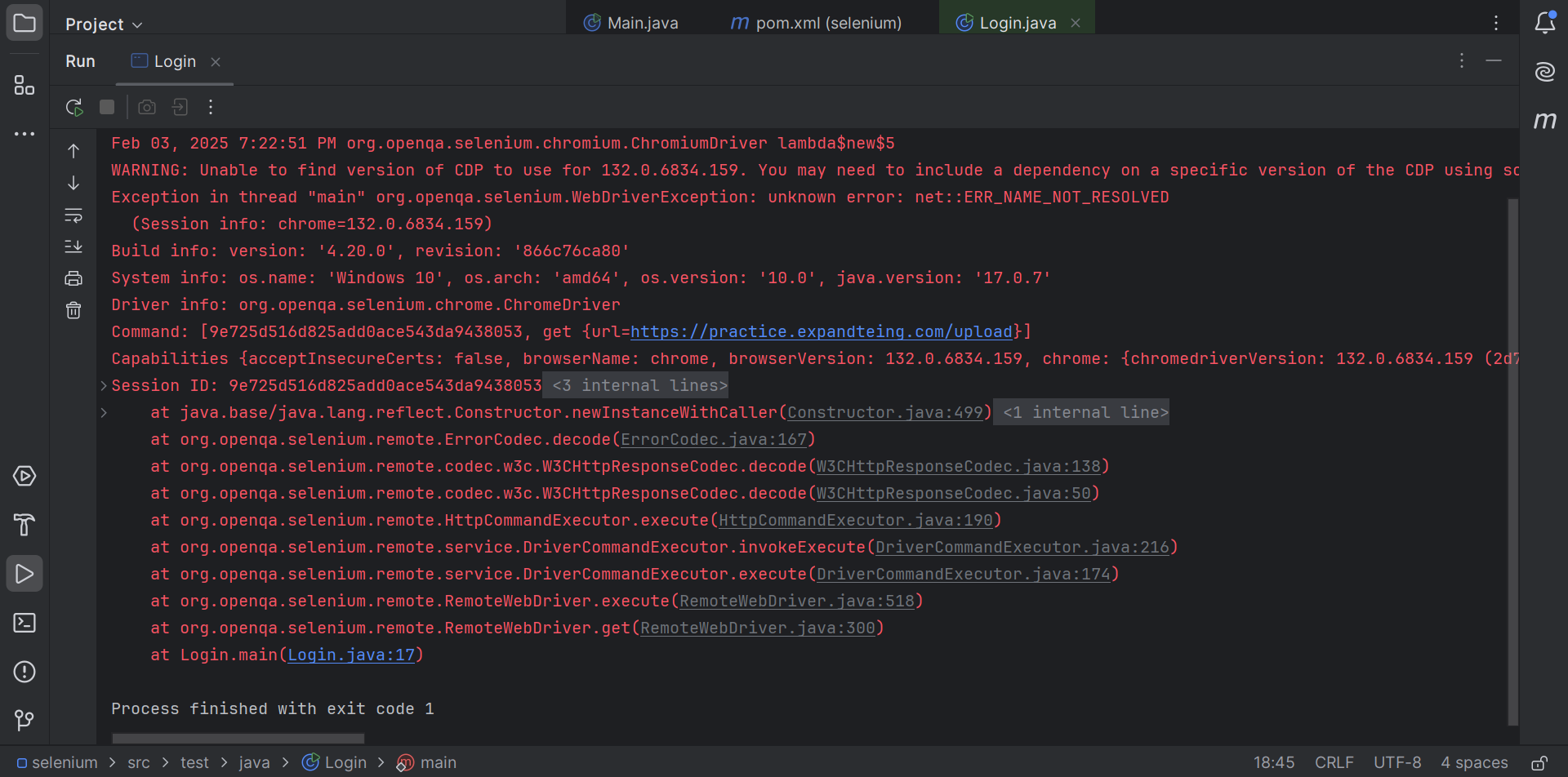Toggle scroll to end of console
Viewport: 1568px width, 777px height.
click(x=73, y=246)
